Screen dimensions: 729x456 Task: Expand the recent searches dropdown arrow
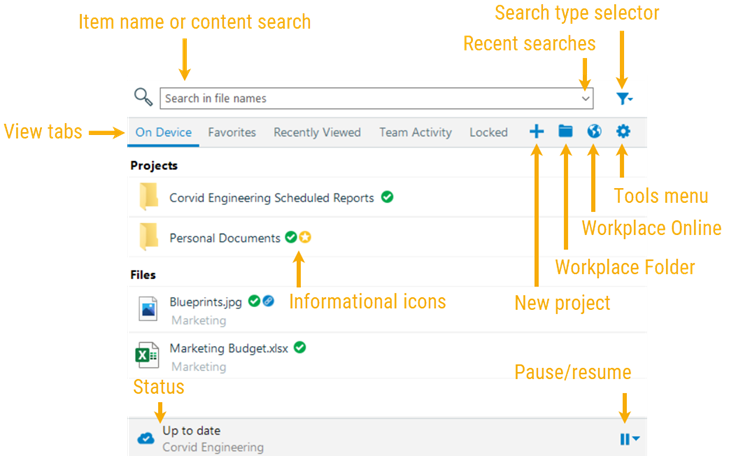(585, 98)
